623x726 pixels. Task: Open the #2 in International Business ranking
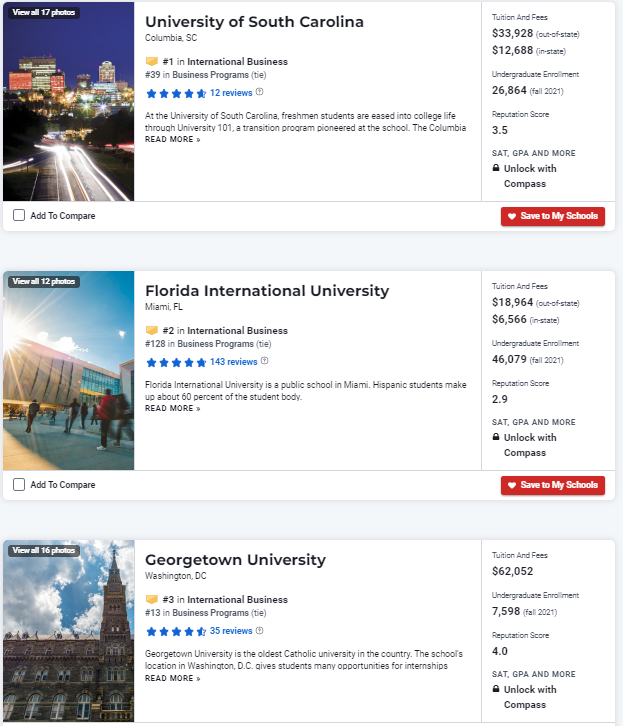(x=225, y=331)
